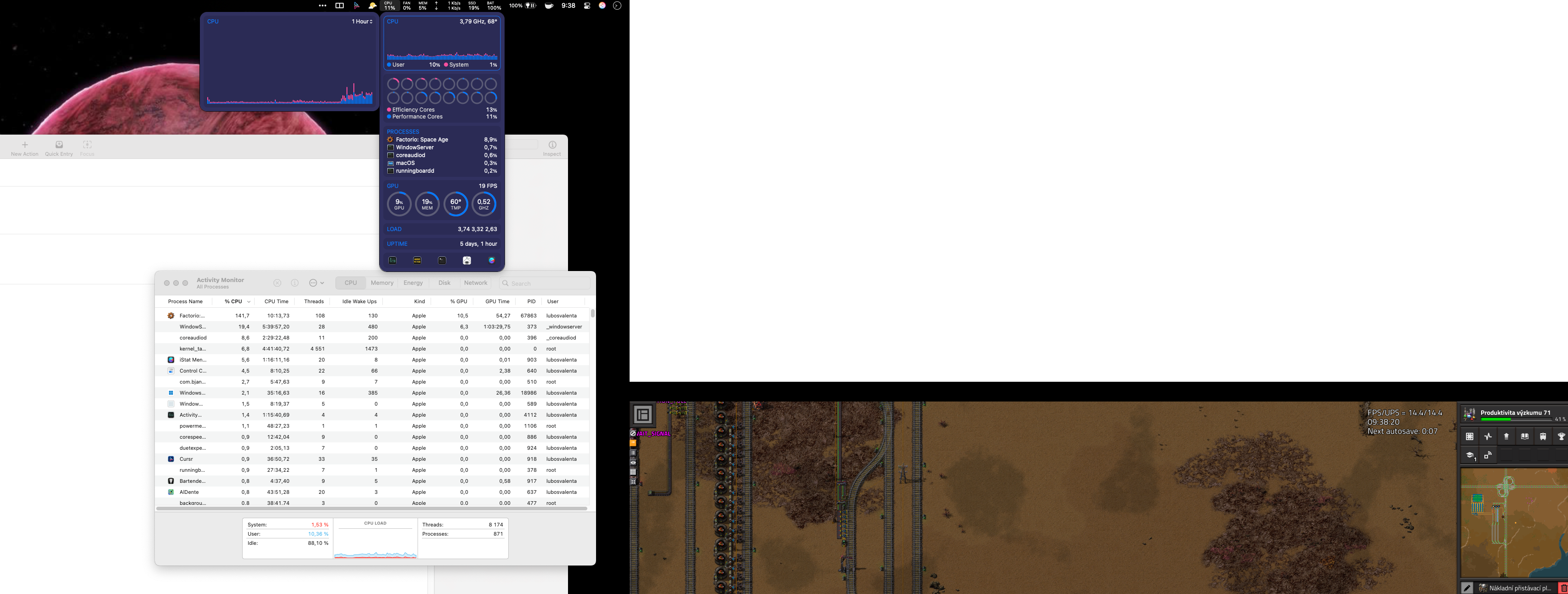Click Focus icon in background window toolbar
The width and height of the screenshot is (1568, 594).
pos(87,145)
